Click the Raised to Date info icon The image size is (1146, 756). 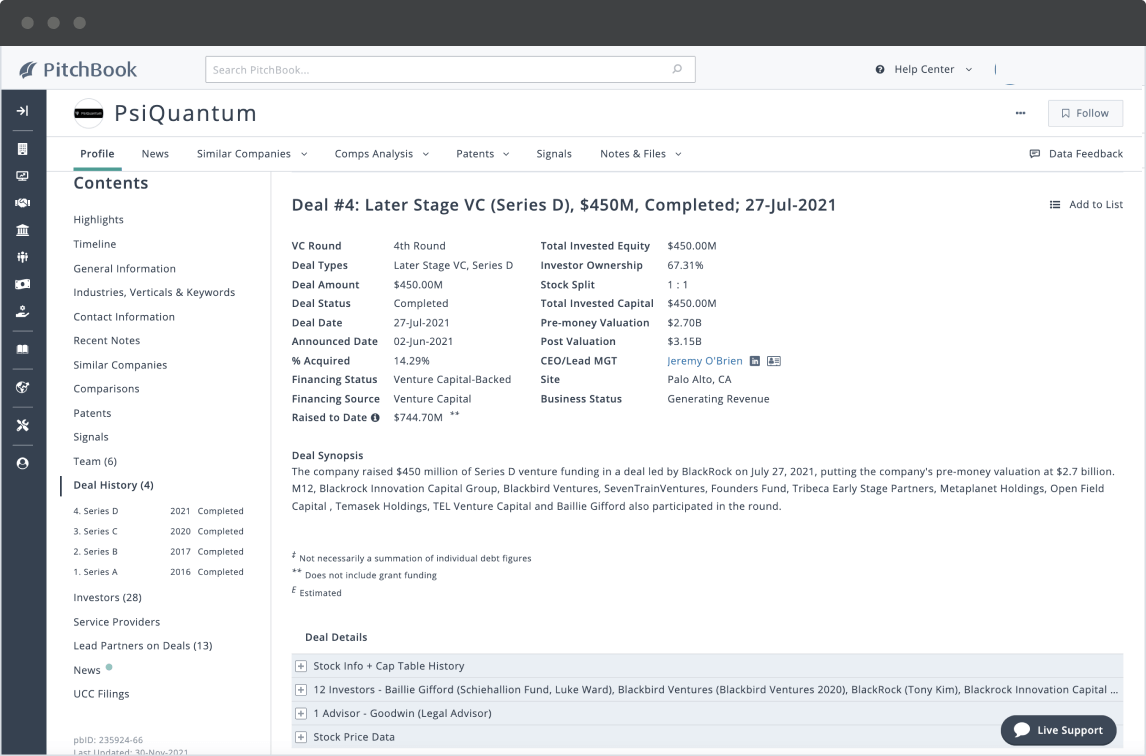375,418
